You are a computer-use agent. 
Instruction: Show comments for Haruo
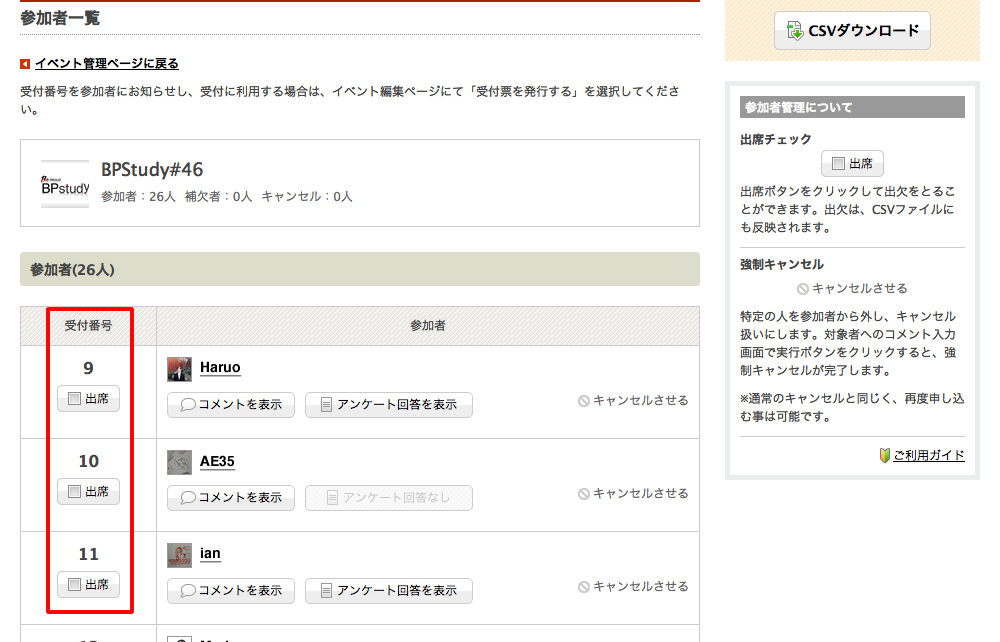tap(231, 405)
